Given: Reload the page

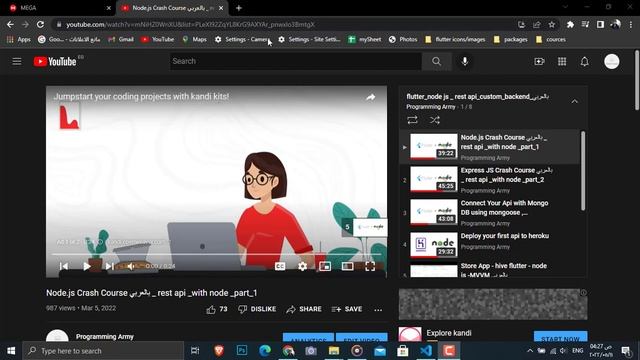Looking at the screenshot, I should pyautogui.click(x=40, y=24).
